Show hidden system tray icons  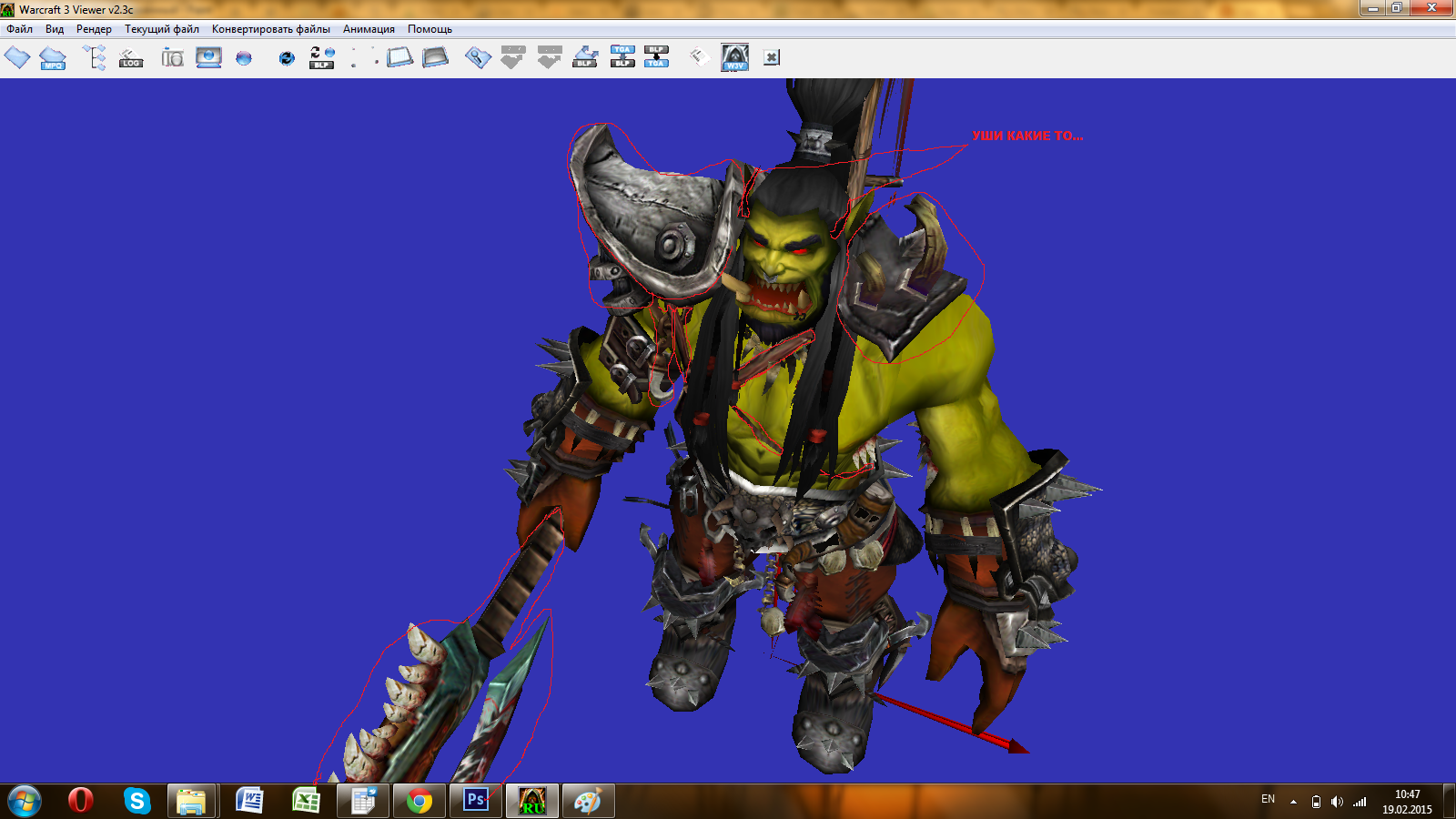point(1293,802)
